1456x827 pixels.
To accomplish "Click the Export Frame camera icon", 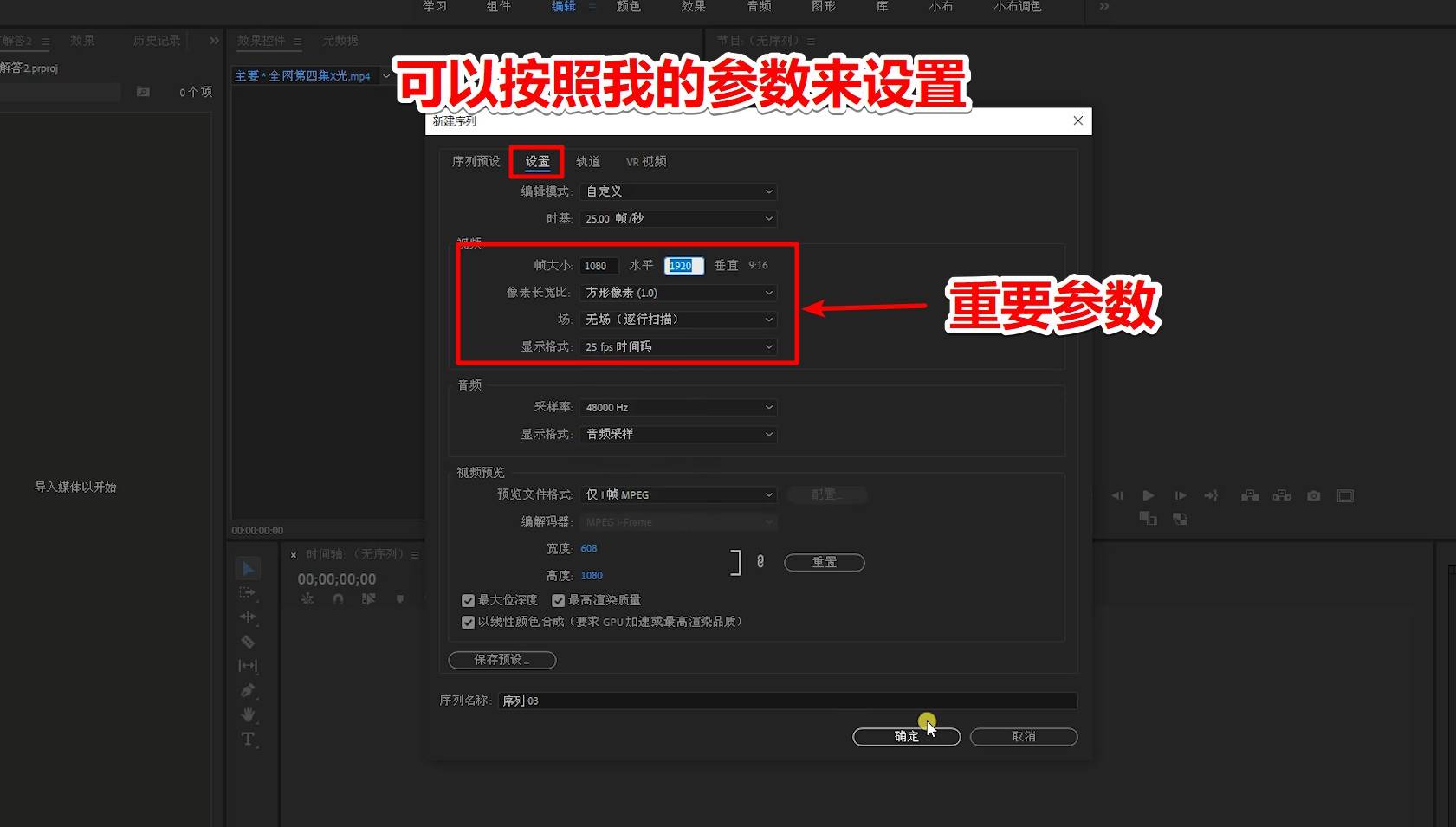I will pyautogui.click(x=1313, y=495).
